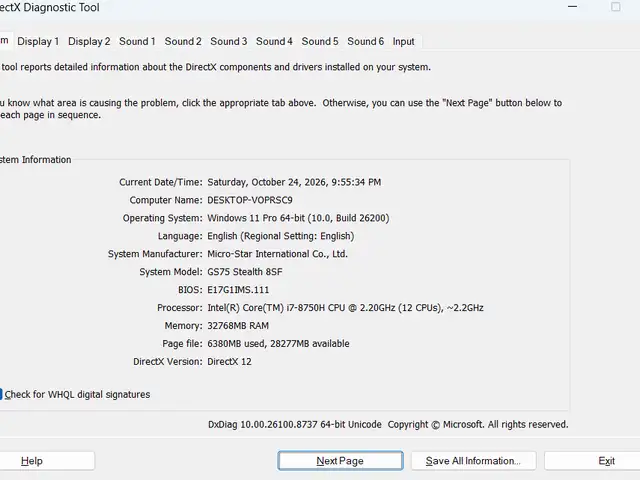Image resolution: width=640 pixels, height=480 pixels.
Task: Minimize the DirectX Diagnostic Tool window
Action: pyautogui.click(x=573, y=7)
